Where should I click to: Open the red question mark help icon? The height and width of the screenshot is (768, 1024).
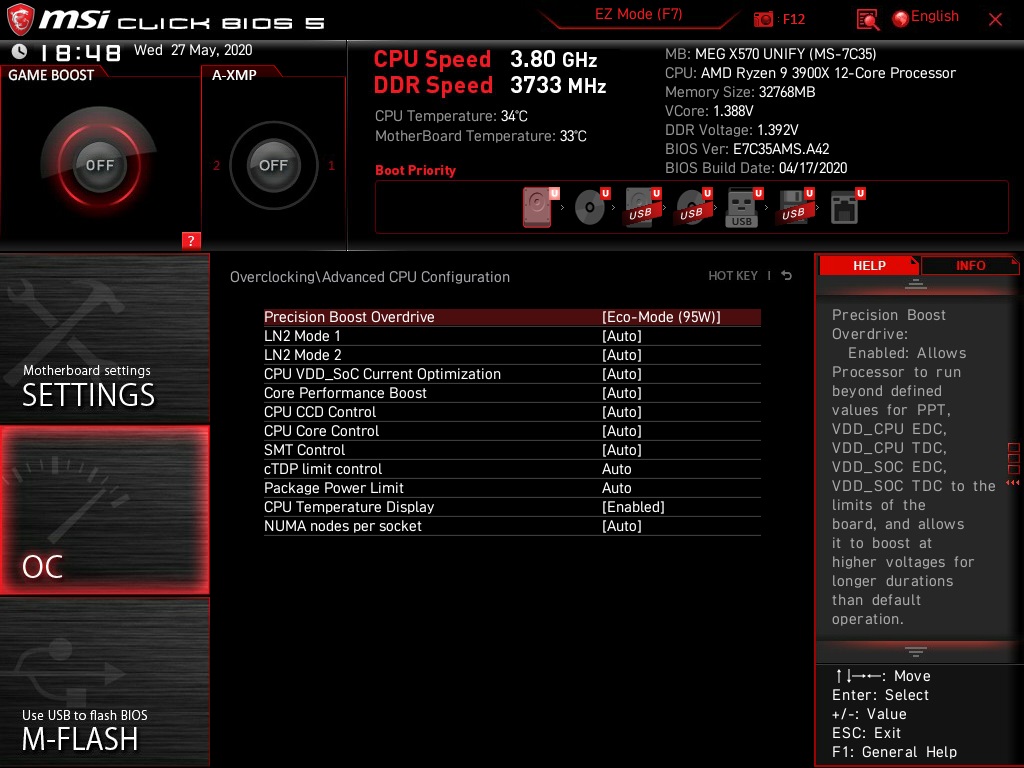[x=191, y=240]
